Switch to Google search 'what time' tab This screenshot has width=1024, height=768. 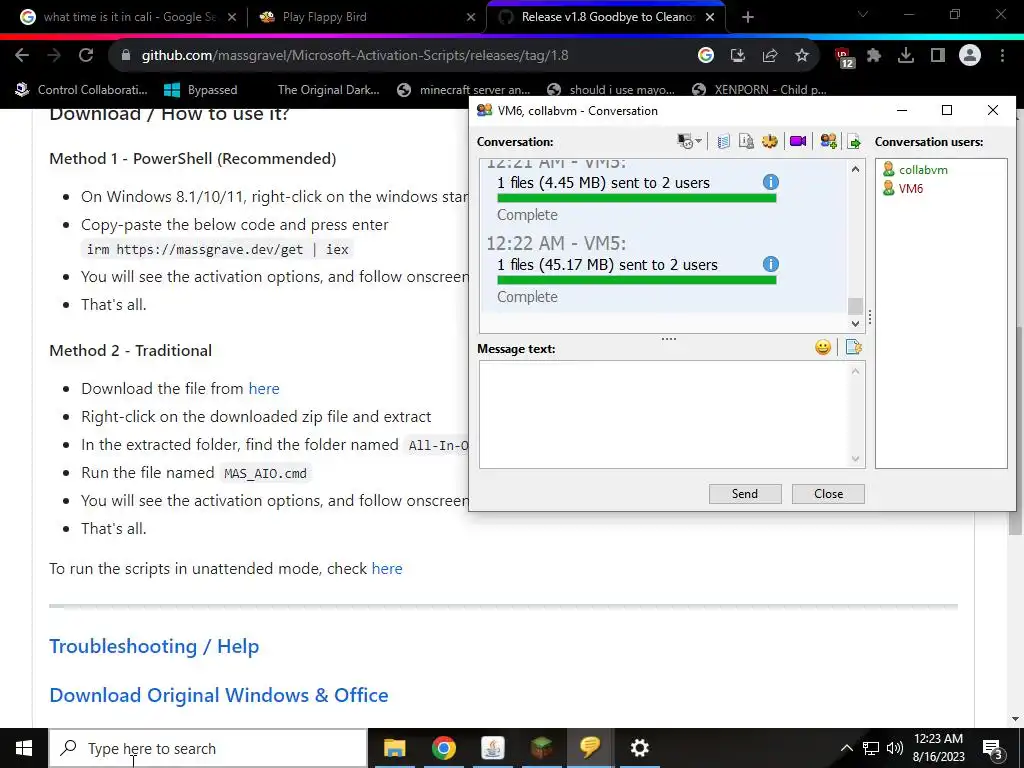[129, 18]
